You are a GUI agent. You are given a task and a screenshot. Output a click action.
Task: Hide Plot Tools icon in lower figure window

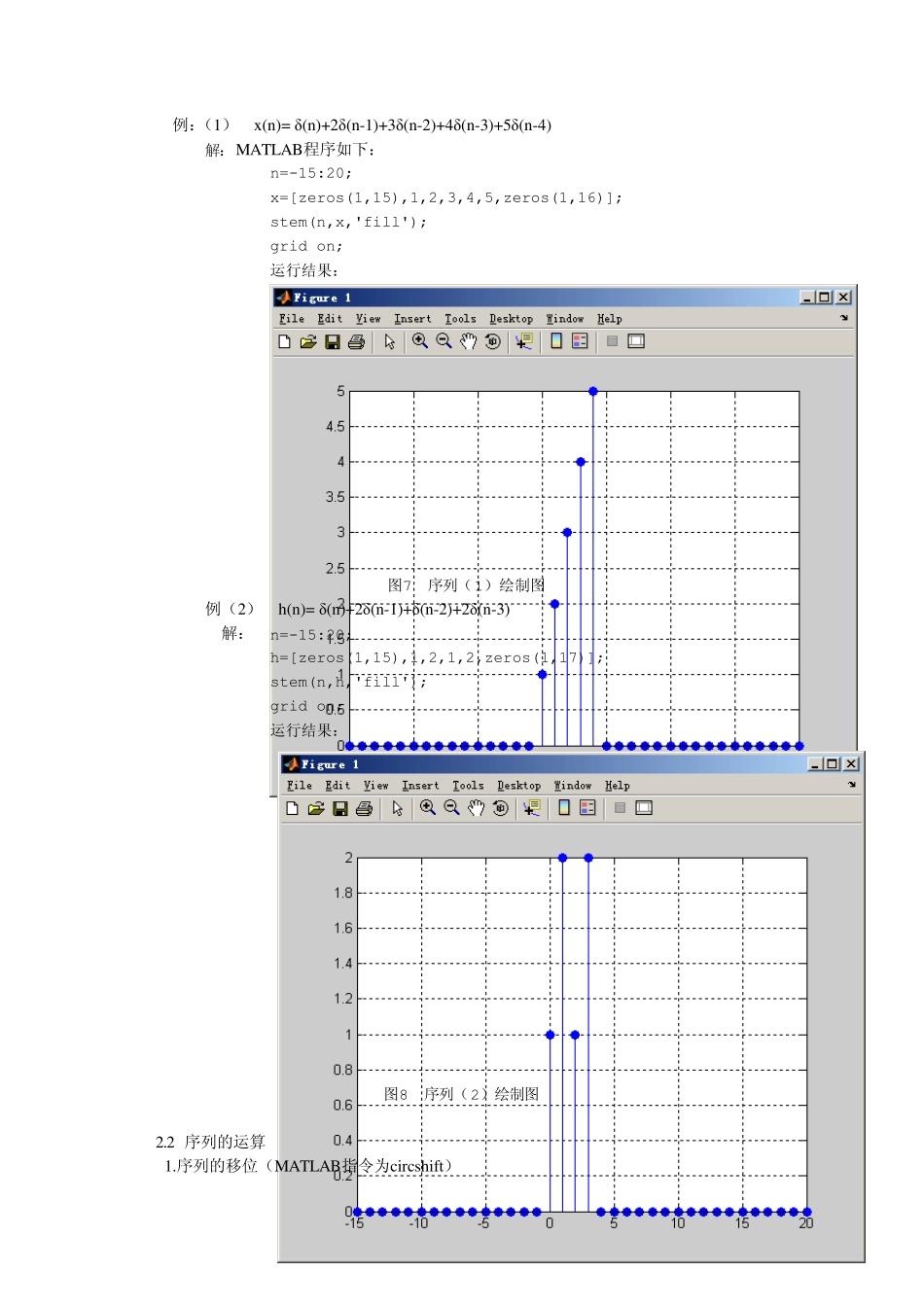(x=620, y=808)
